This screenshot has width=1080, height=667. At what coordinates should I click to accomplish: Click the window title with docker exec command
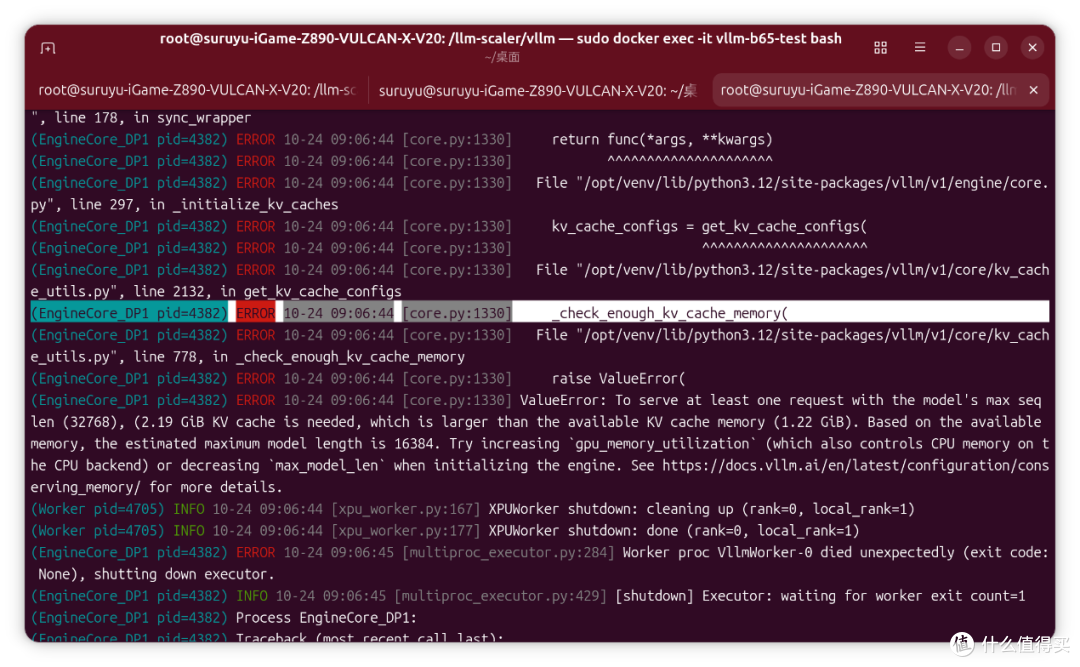click(501, 39)
